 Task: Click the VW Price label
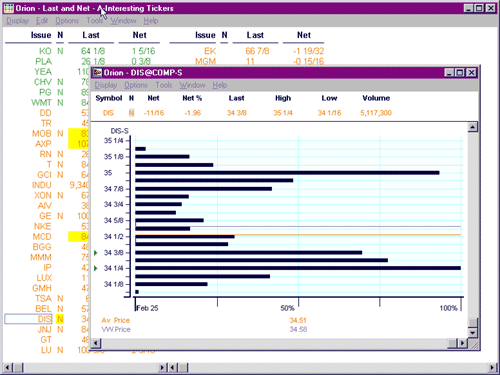[116, 329]
